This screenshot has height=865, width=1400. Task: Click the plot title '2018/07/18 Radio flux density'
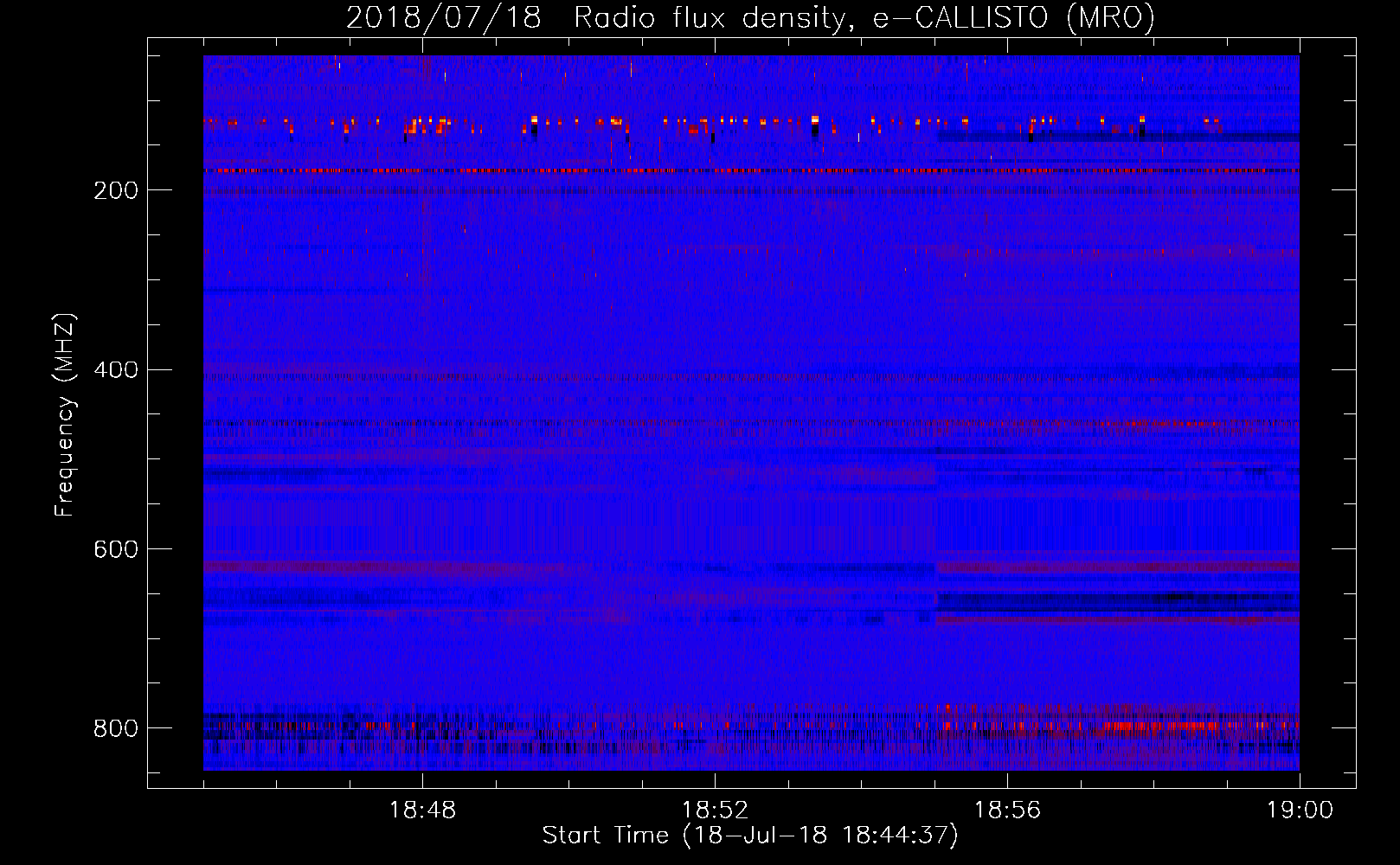pyautogui.click(x=596, y=18)
